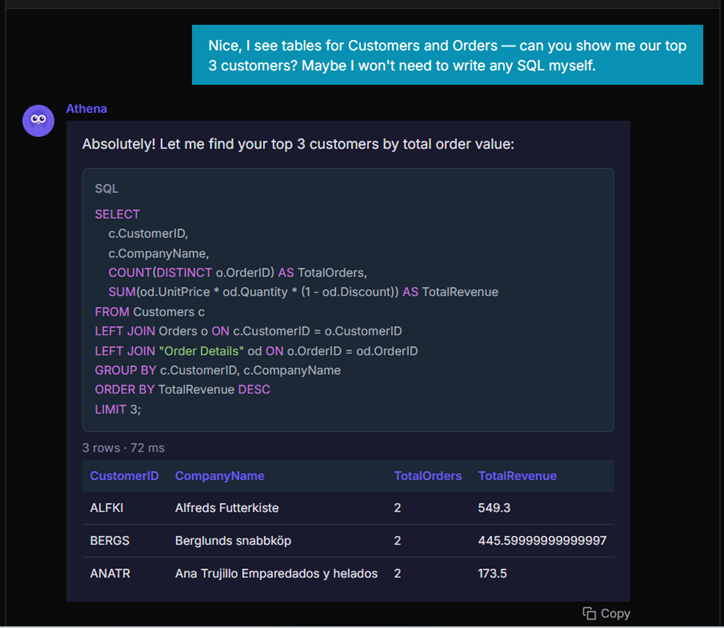Select the ALFKI customer ID cell

[105, 508]
